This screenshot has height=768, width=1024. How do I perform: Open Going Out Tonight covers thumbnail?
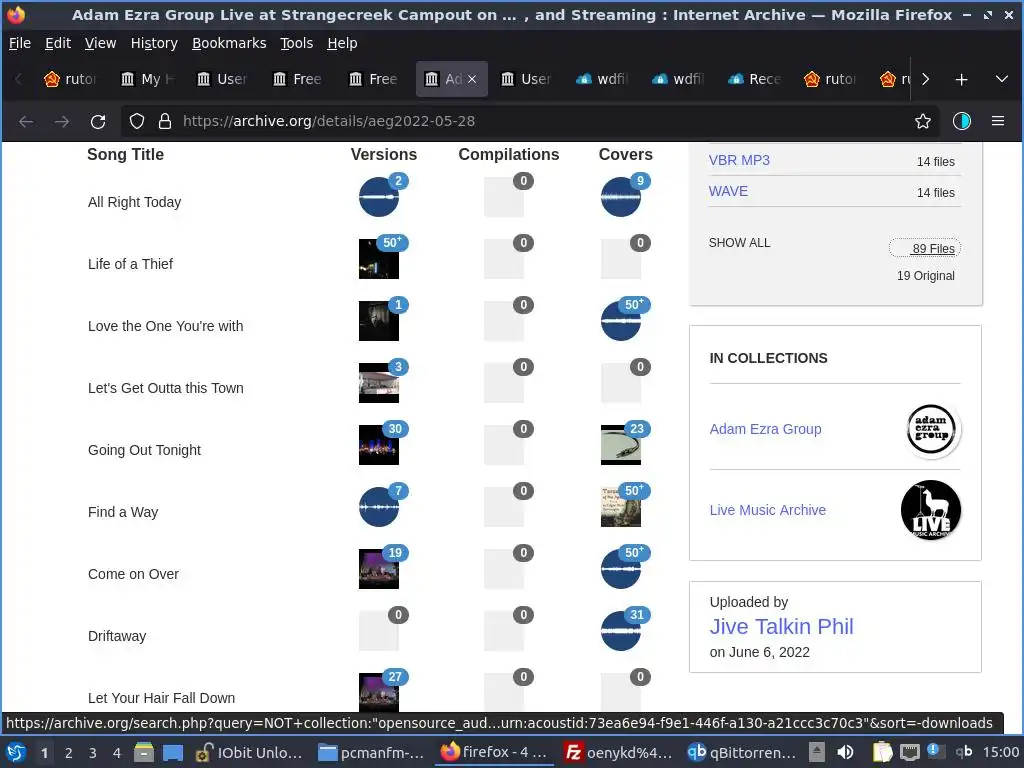click(620, 445)
